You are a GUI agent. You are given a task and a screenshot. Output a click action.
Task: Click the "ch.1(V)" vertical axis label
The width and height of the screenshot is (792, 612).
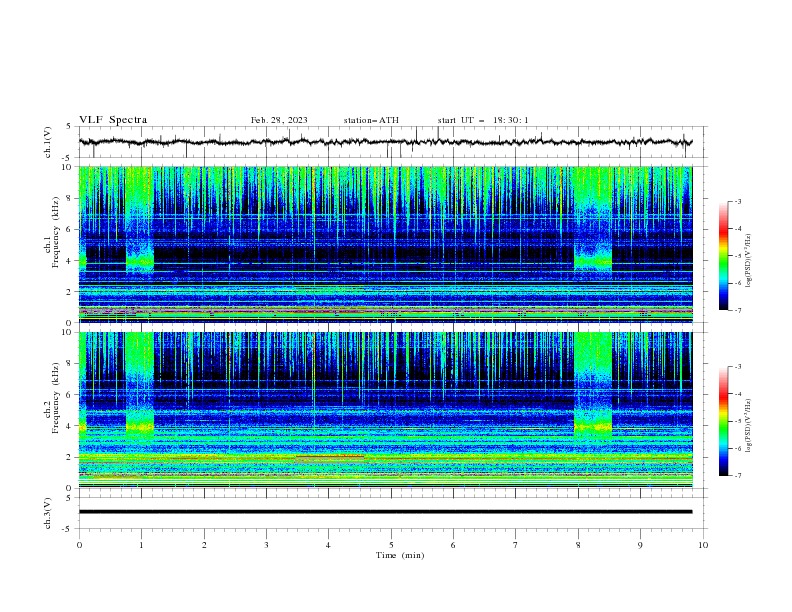point(48,142)
